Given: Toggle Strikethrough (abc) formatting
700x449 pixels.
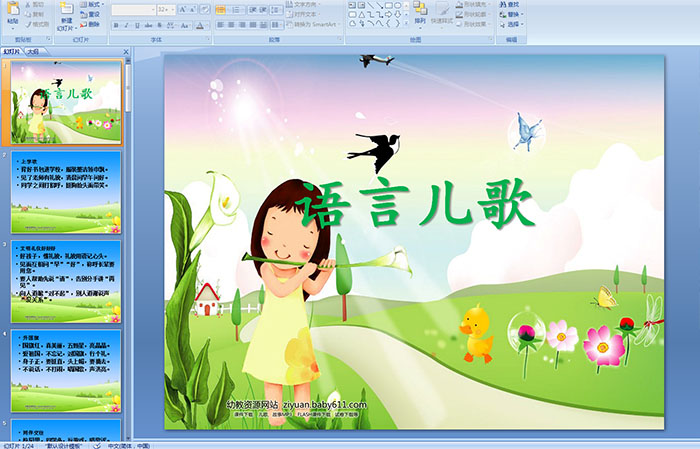Looking at the screenshot, I should tap(148, 25).
